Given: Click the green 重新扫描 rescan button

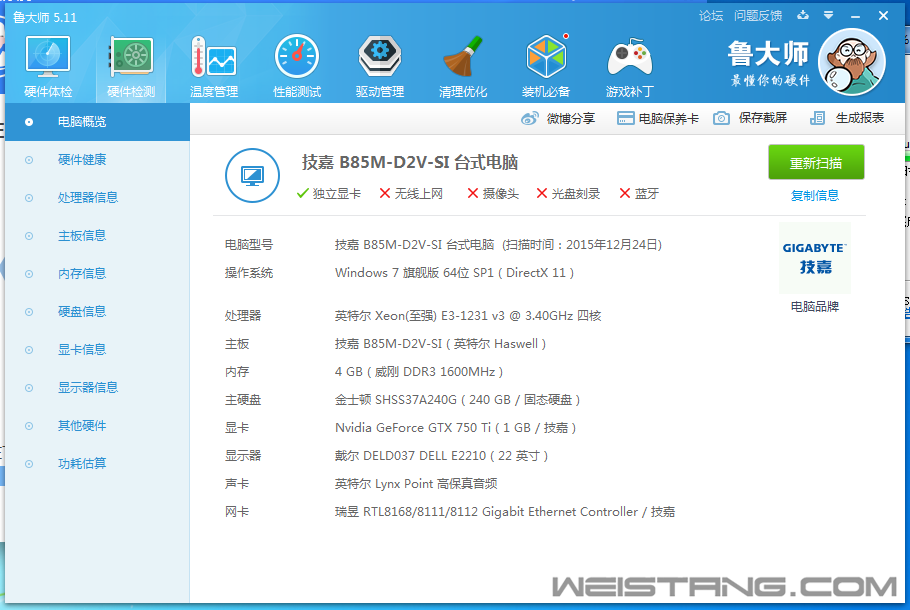Looking at the screenshot, I should [816, 163].
